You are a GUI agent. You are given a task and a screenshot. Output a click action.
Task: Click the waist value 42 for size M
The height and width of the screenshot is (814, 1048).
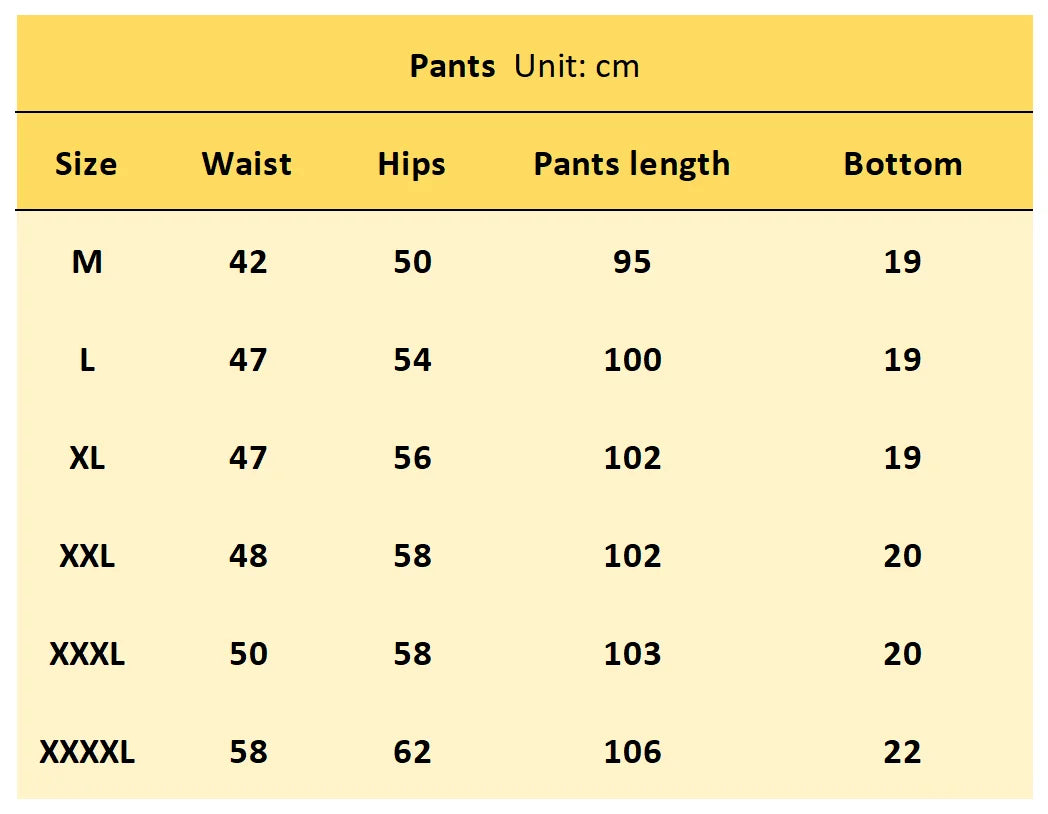248,262
